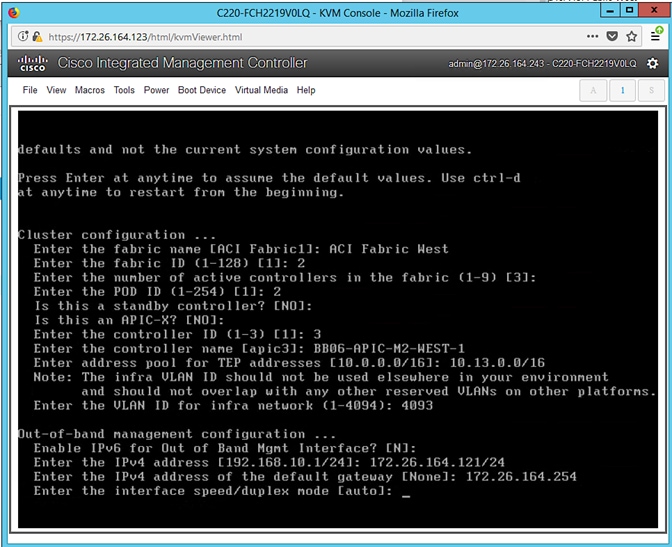Bookmark this page with star icon
The height and width of the screenshot is (547, 672).
631,36
